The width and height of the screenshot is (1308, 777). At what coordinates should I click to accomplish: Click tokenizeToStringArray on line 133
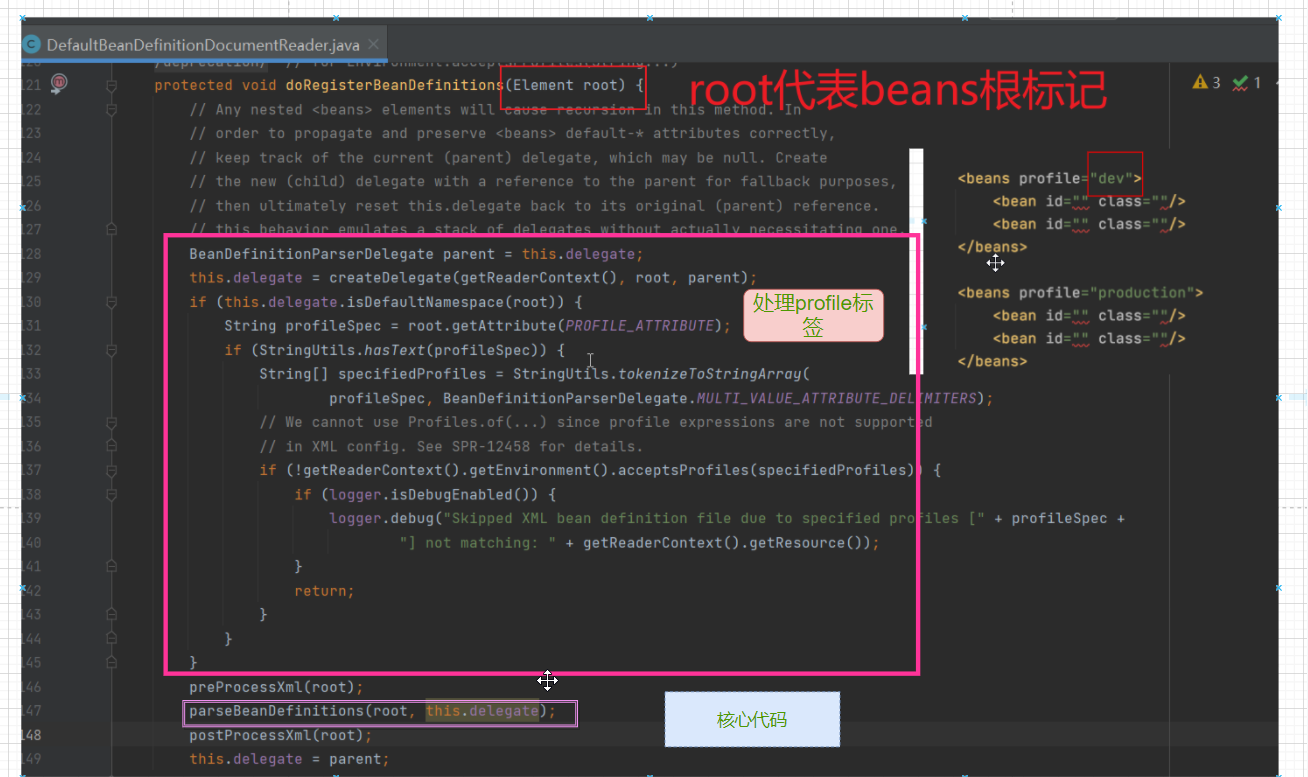[710, 374]
